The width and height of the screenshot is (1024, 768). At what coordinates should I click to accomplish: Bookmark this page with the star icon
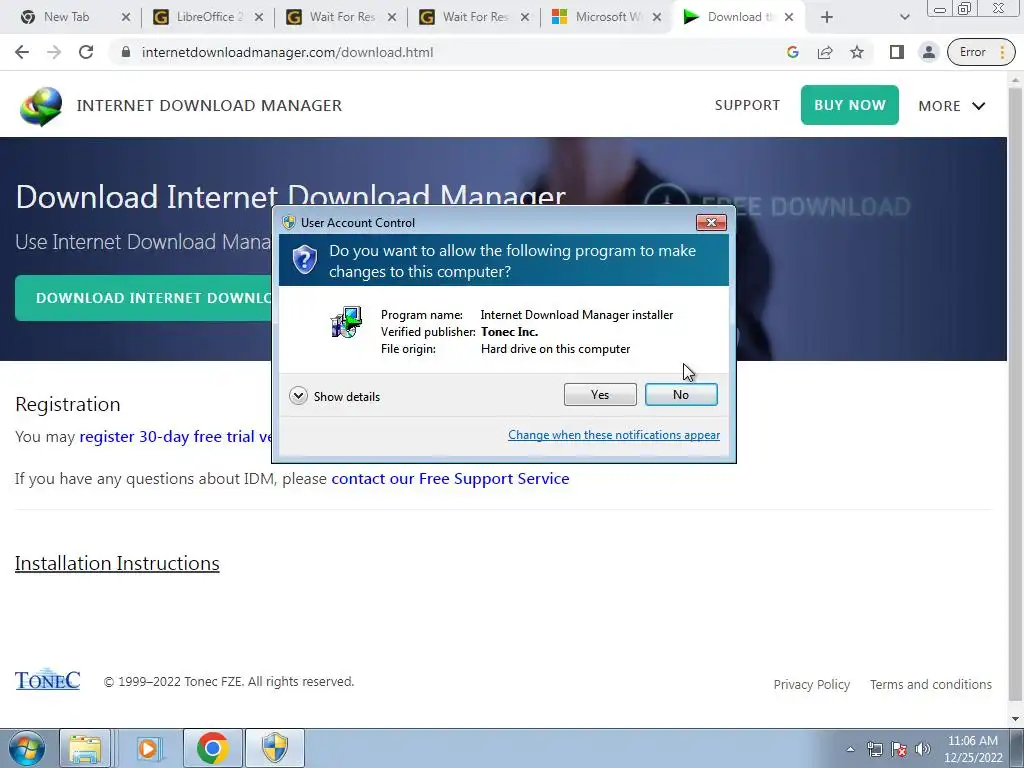click(x=857, y=52)
